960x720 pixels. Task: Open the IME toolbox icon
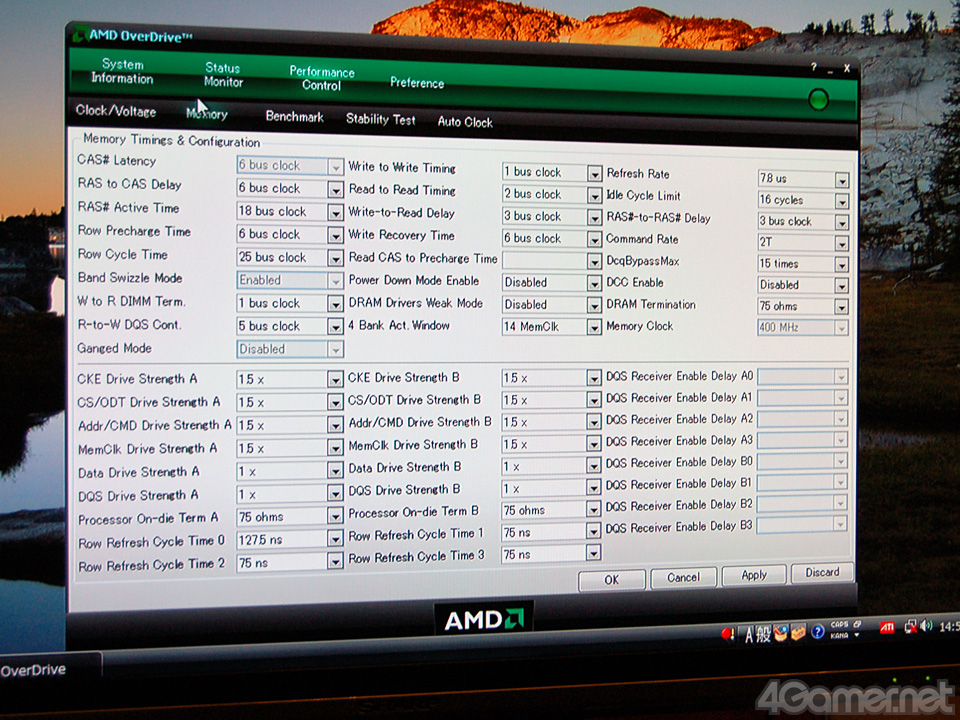(798, 632)
